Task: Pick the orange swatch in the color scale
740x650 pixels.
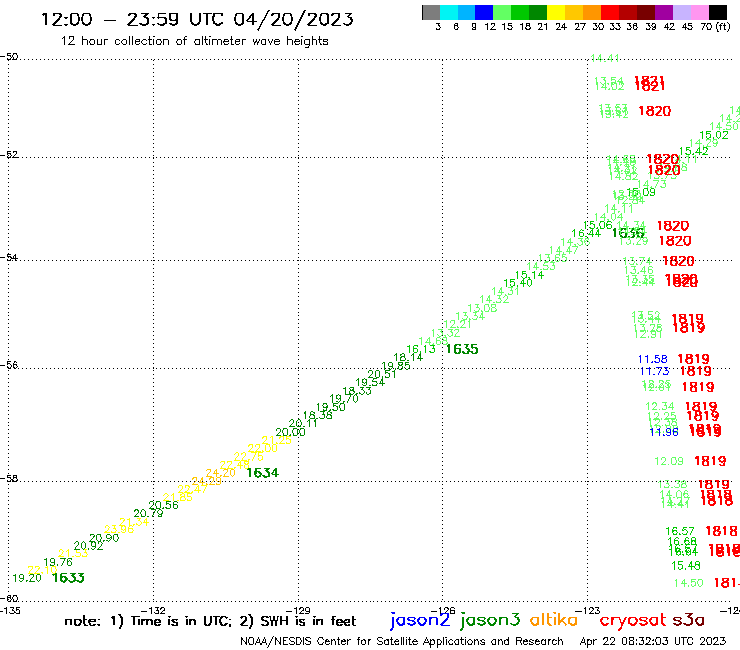Action: coord(592,13)
